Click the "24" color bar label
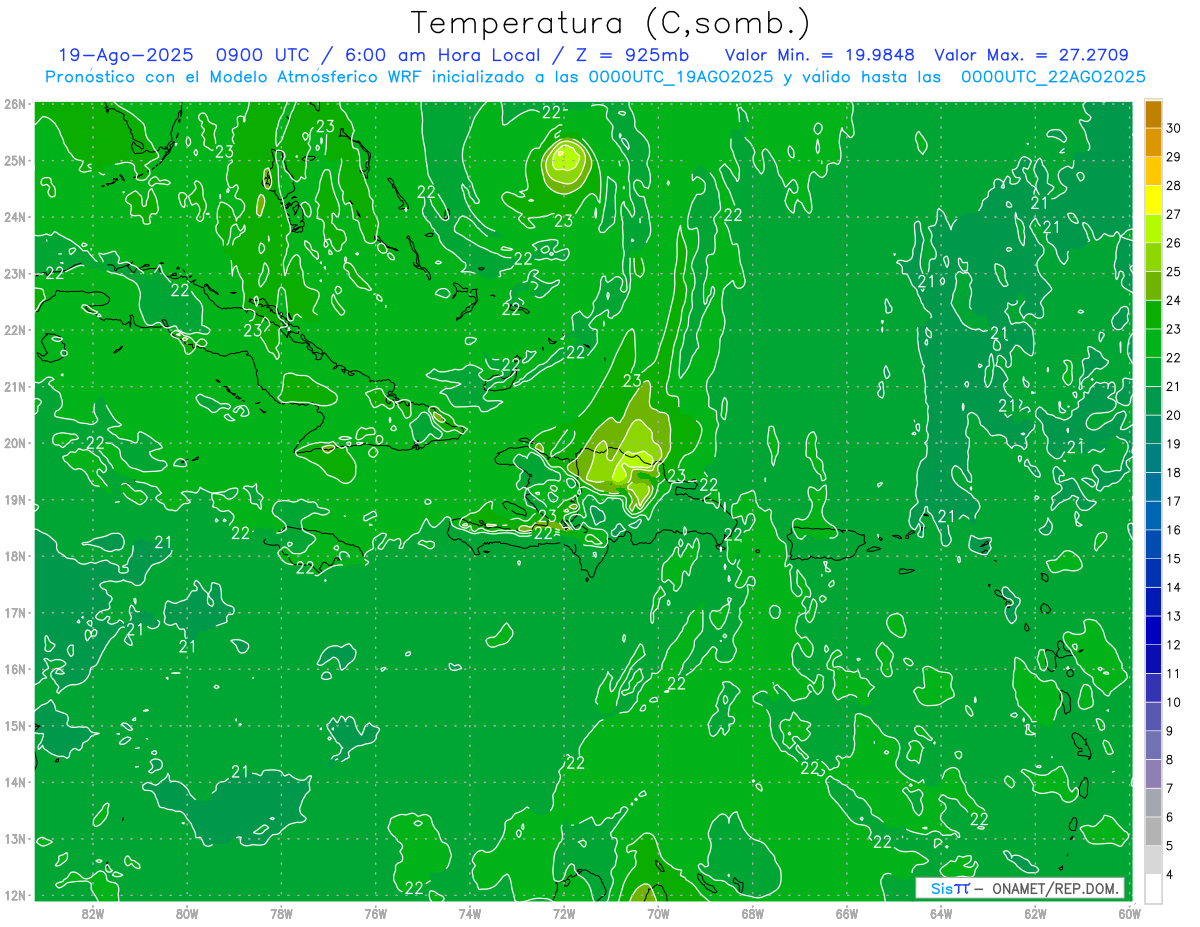Image resolution: width=1200 pixels, height=927 pixels. pyautogui.click(x=1174, y=300)
